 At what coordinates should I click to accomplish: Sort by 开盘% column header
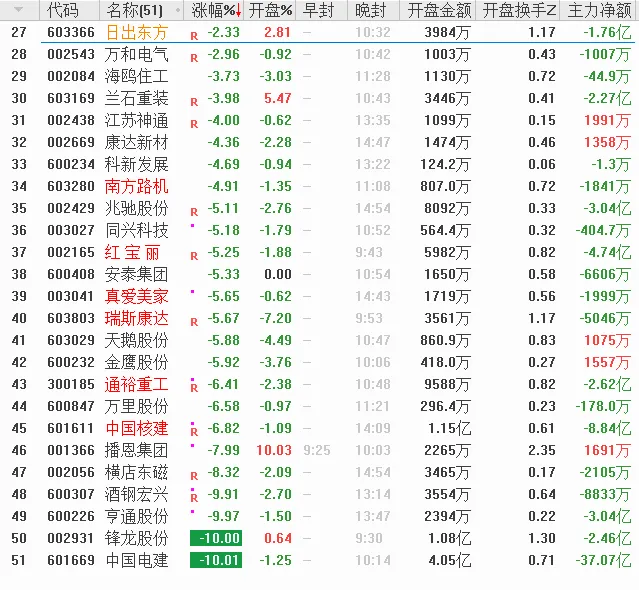pyautogui.click(x=271, y=10)
